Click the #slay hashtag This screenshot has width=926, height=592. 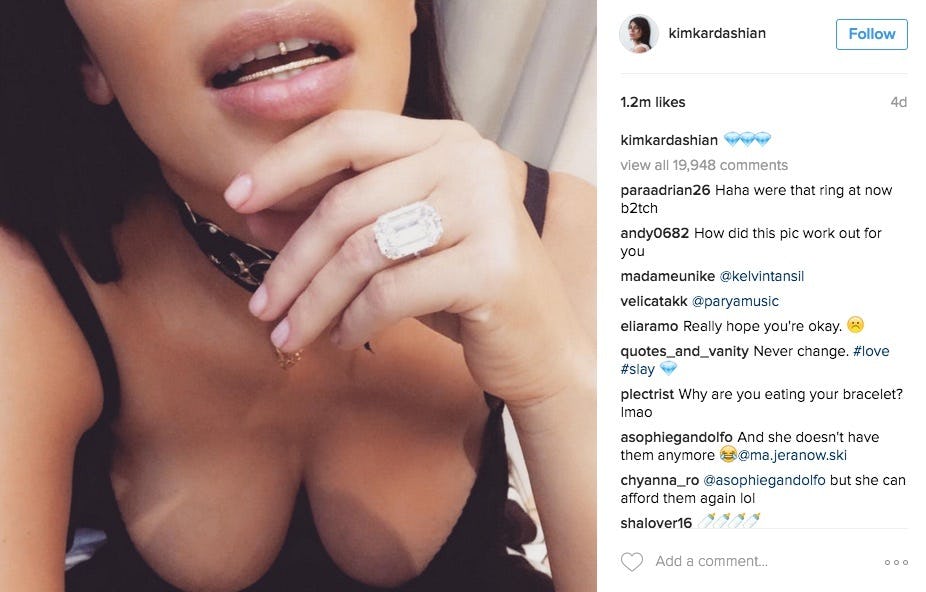click(637, 369)
